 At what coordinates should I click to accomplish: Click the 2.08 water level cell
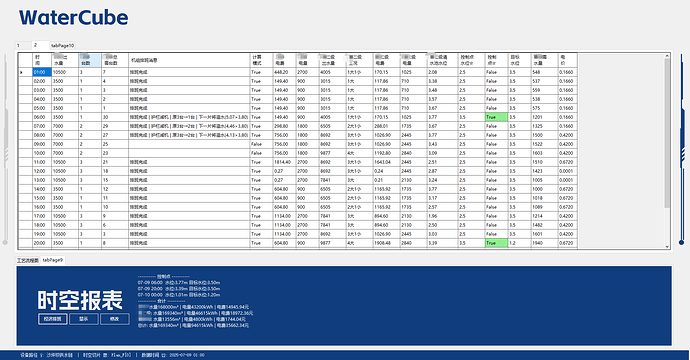442,72
